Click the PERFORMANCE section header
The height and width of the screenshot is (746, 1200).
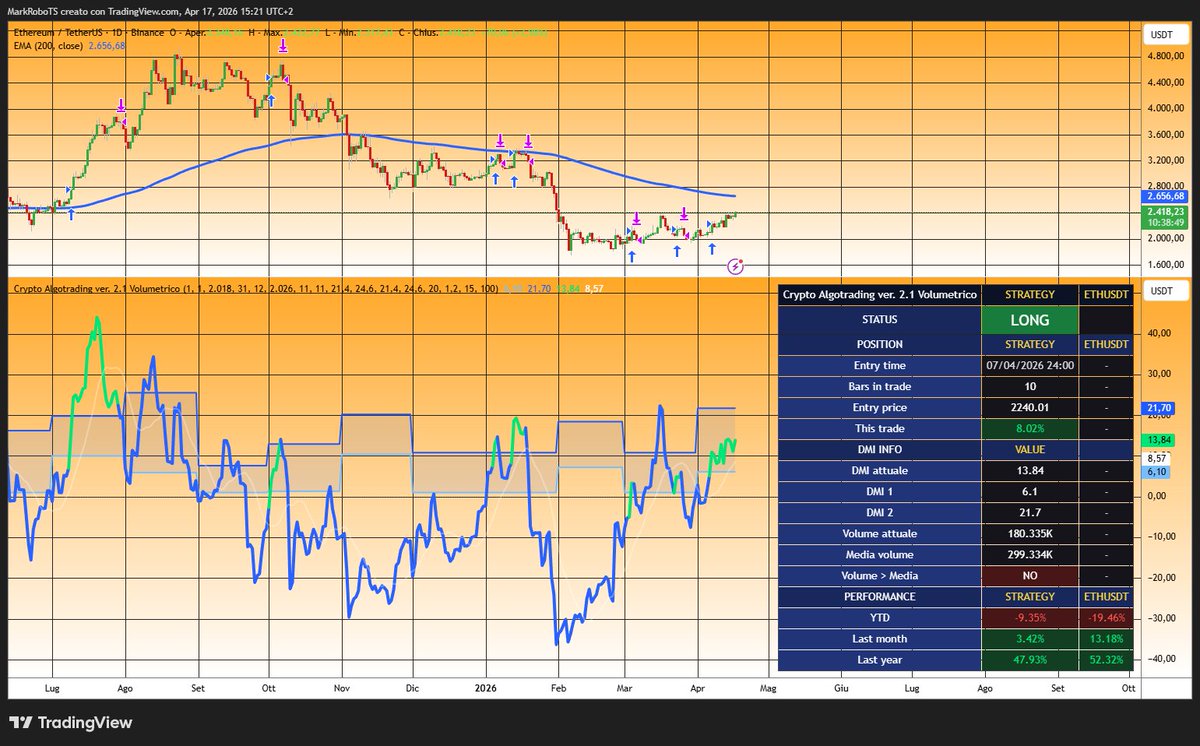[880, 596]
